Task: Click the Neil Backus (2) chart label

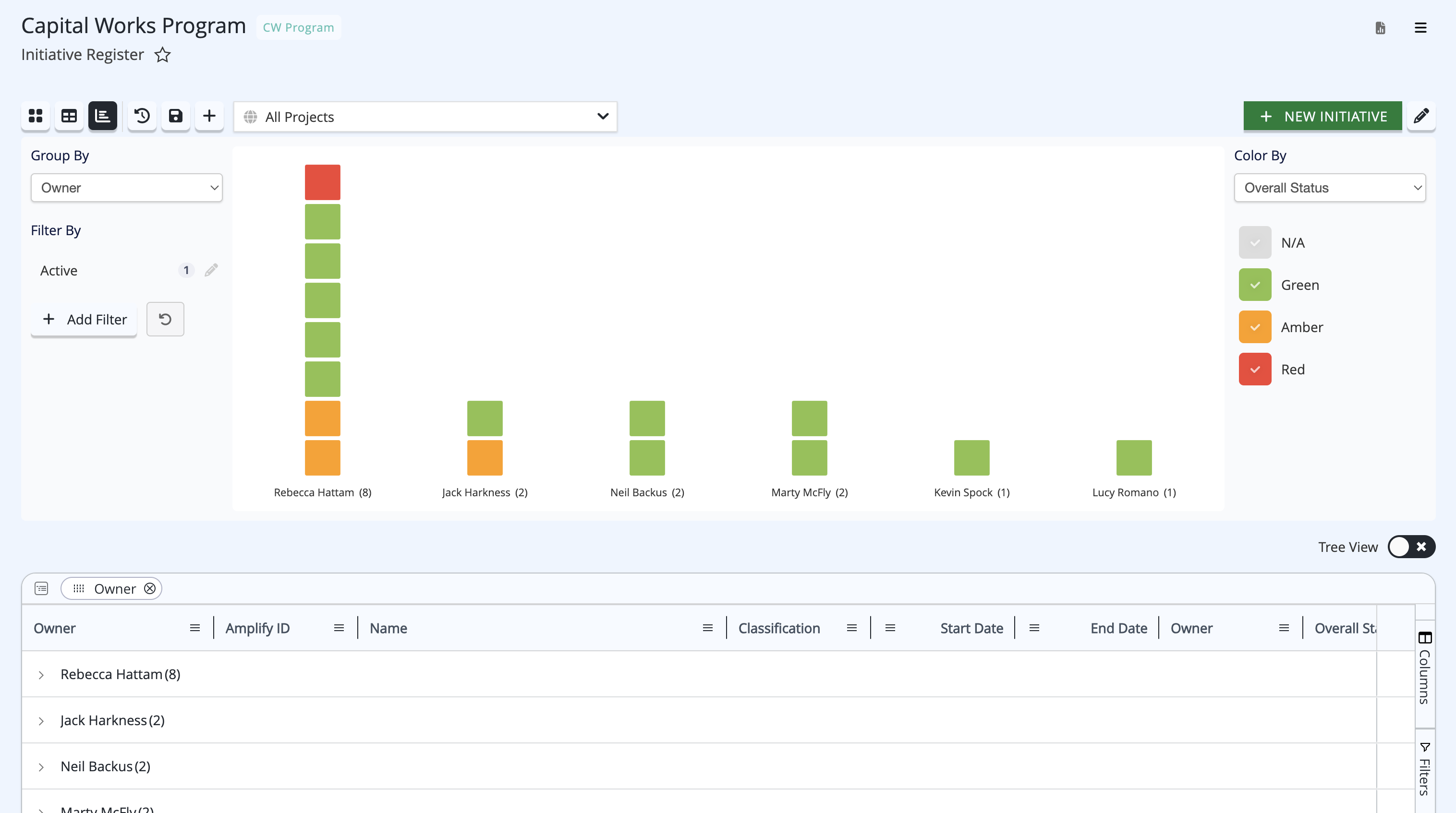Action: 647,492
